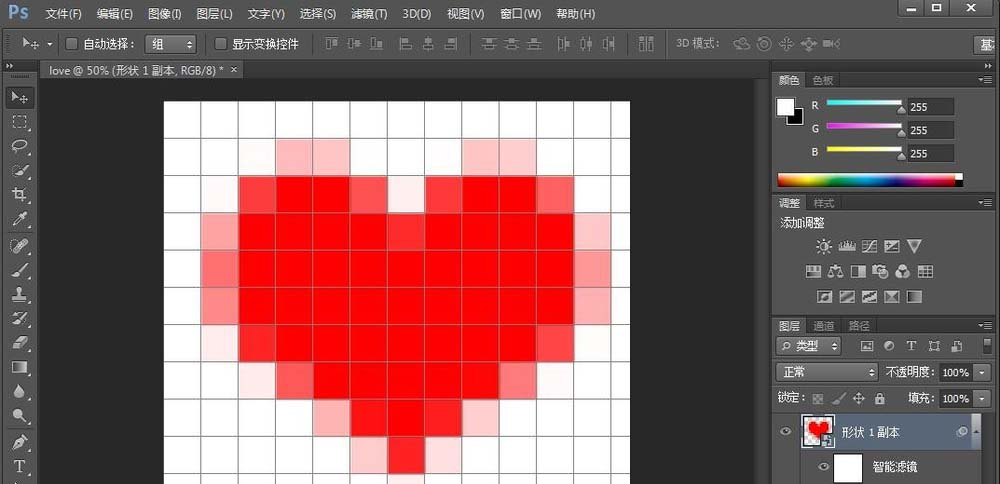Toggle lock image pixels (brush icon)
Screen dimensions: 1000x484
(x=838, y=399)
